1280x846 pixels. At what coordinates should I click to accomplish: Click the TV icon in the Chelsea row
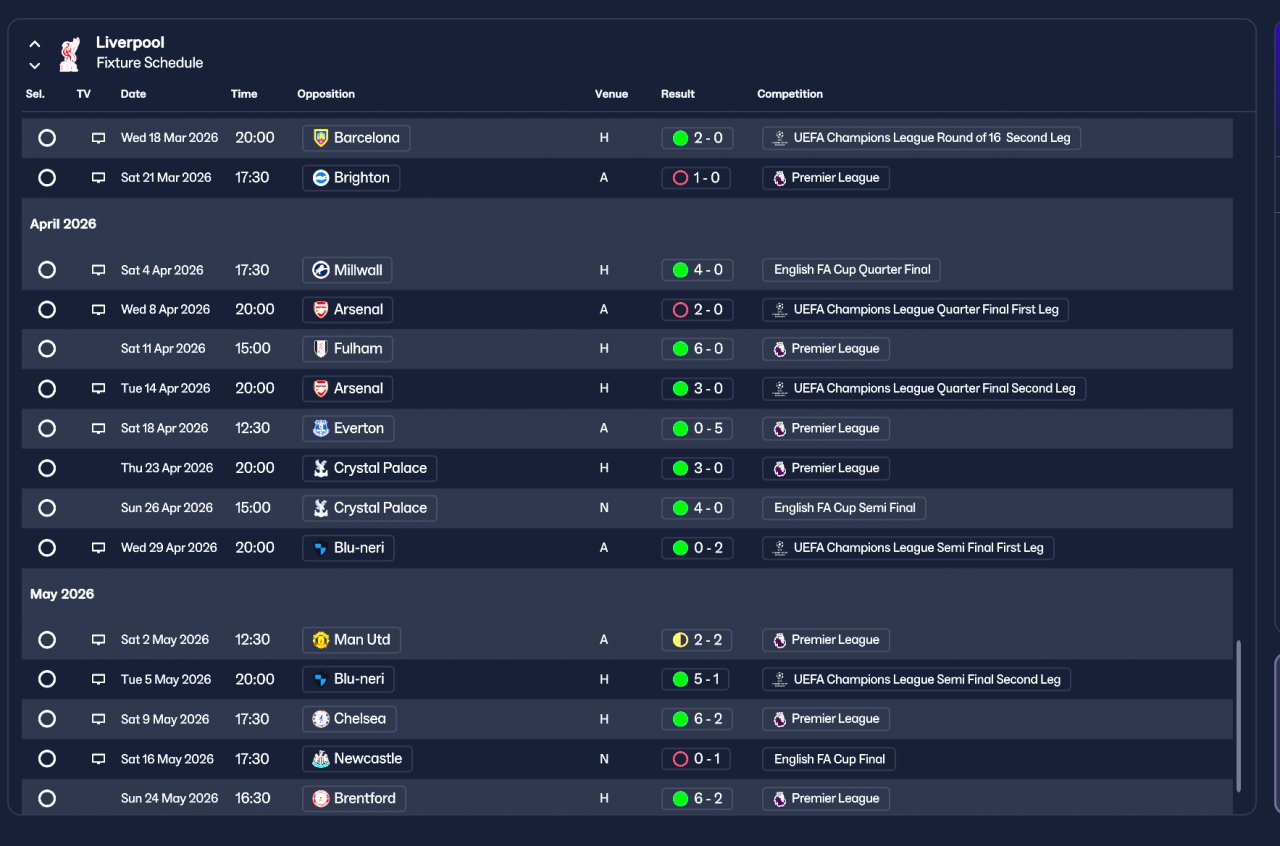(98, 719)
